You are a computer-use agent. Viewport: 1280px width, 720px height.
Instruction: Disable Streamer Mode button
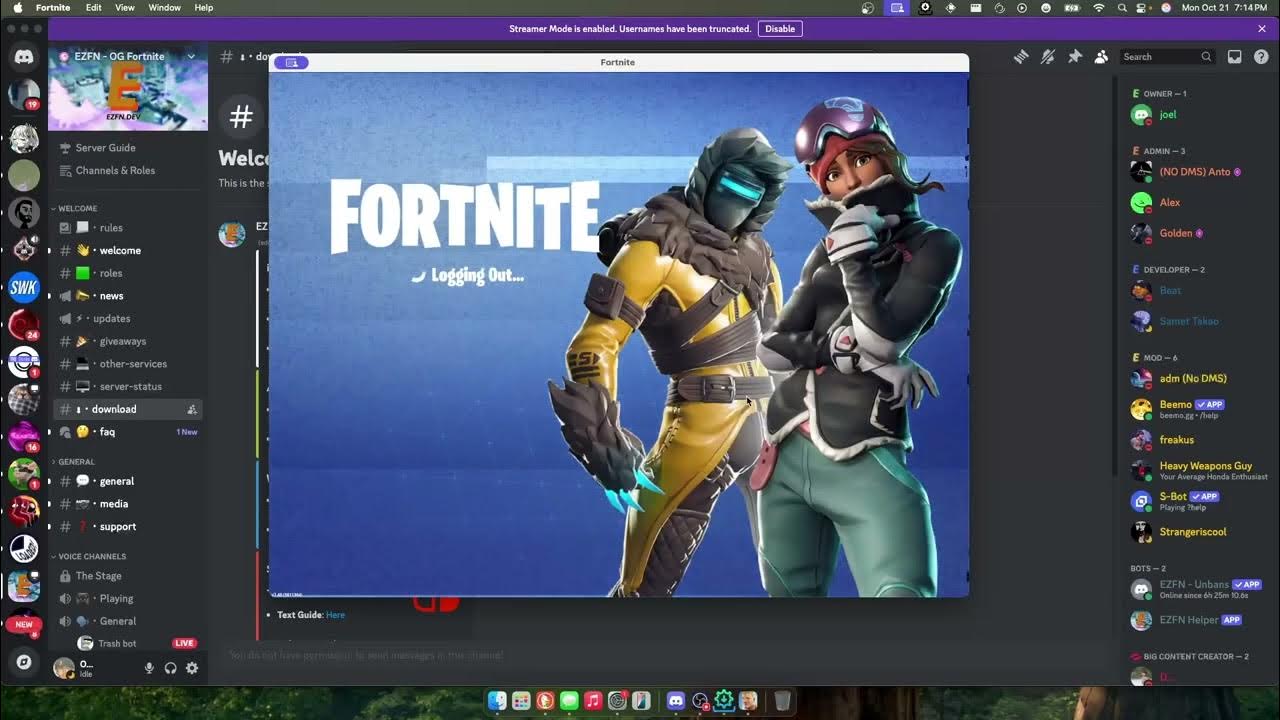click(780, 29)
